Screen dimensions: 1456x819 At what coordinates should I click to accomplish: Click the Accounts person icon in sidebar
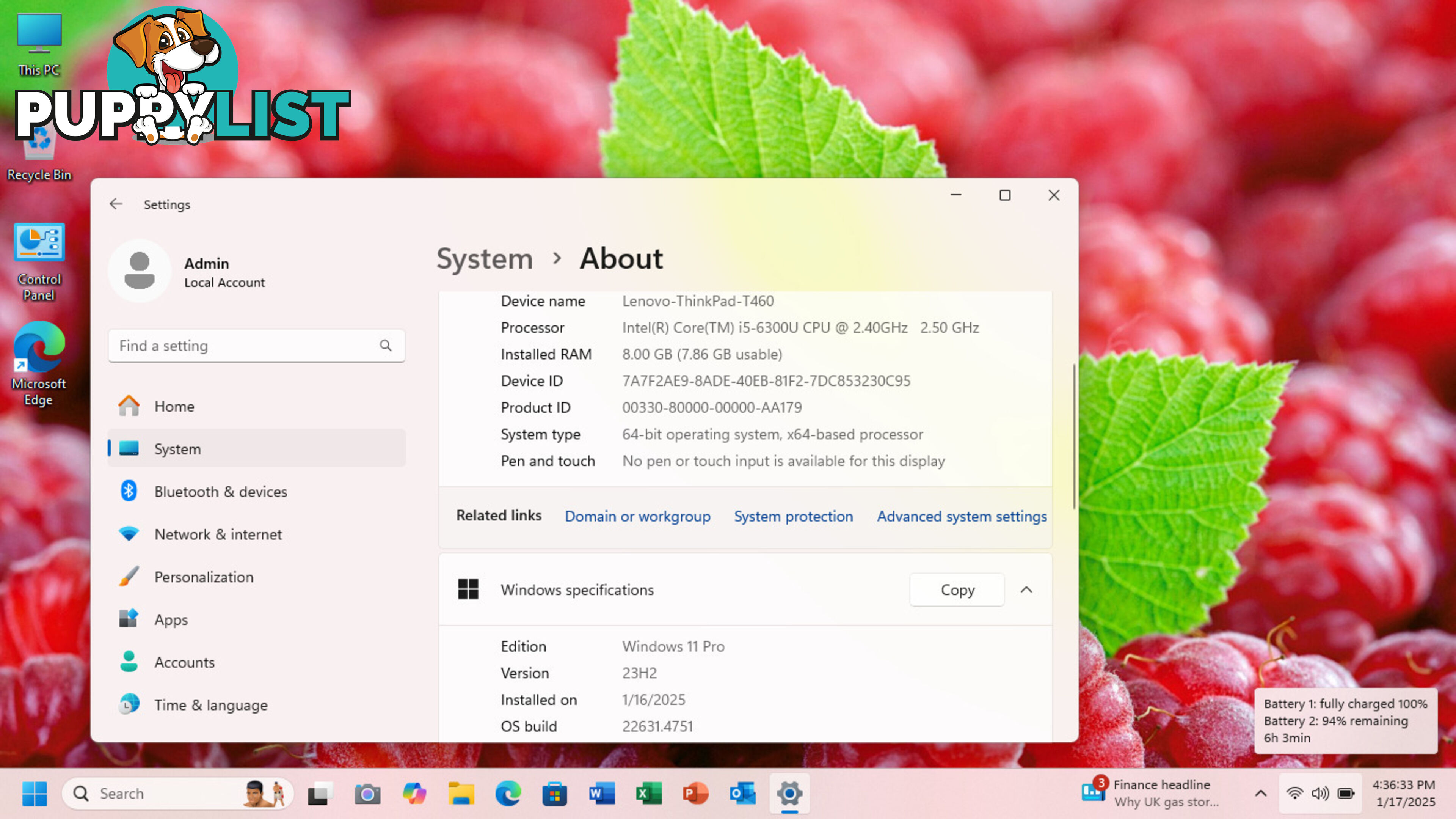pyautogui.click(x=129, y=661)
